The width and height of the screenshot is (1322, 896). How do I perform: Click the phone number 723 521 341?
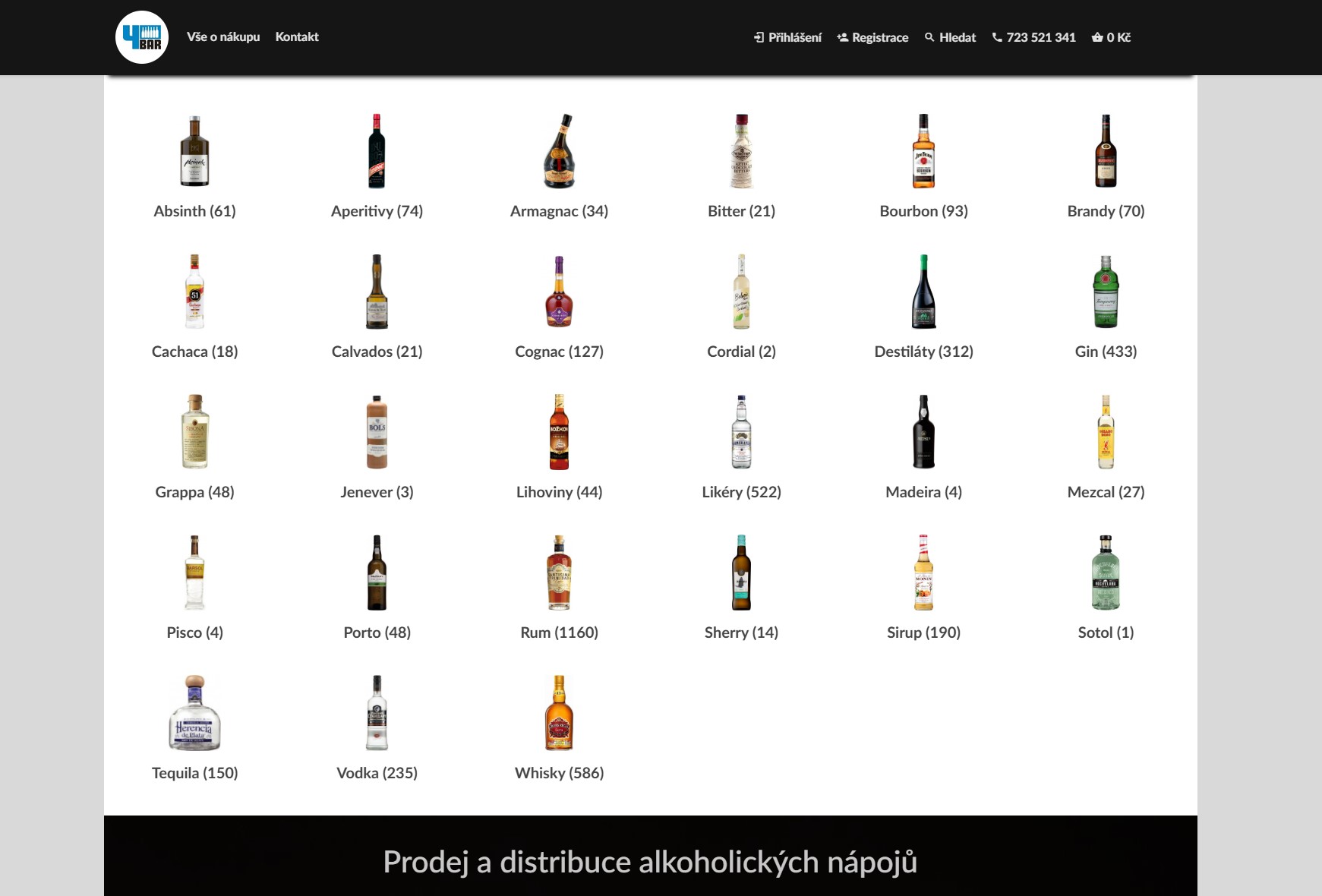point(1033,38)
